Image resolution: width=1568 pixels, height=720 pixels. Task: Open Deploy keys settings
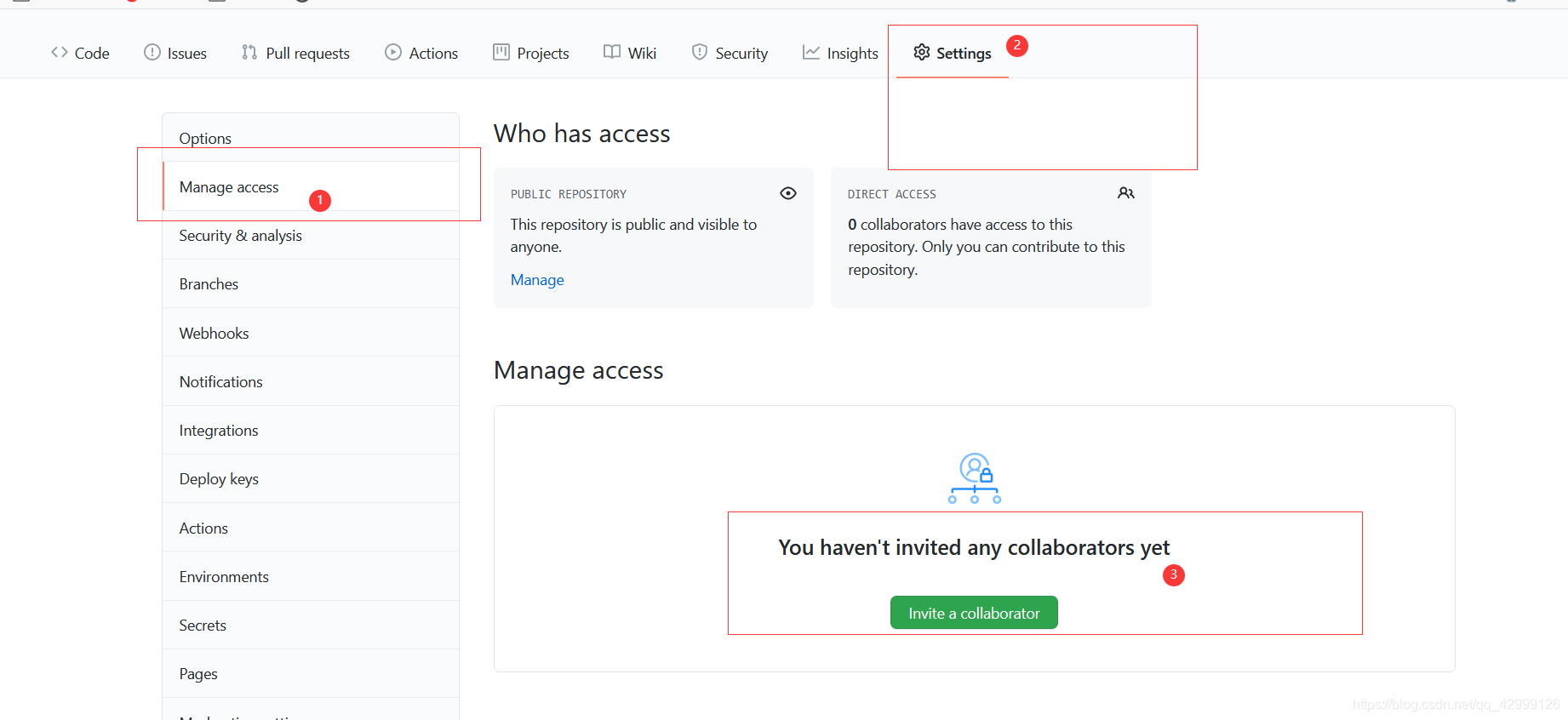311,478
